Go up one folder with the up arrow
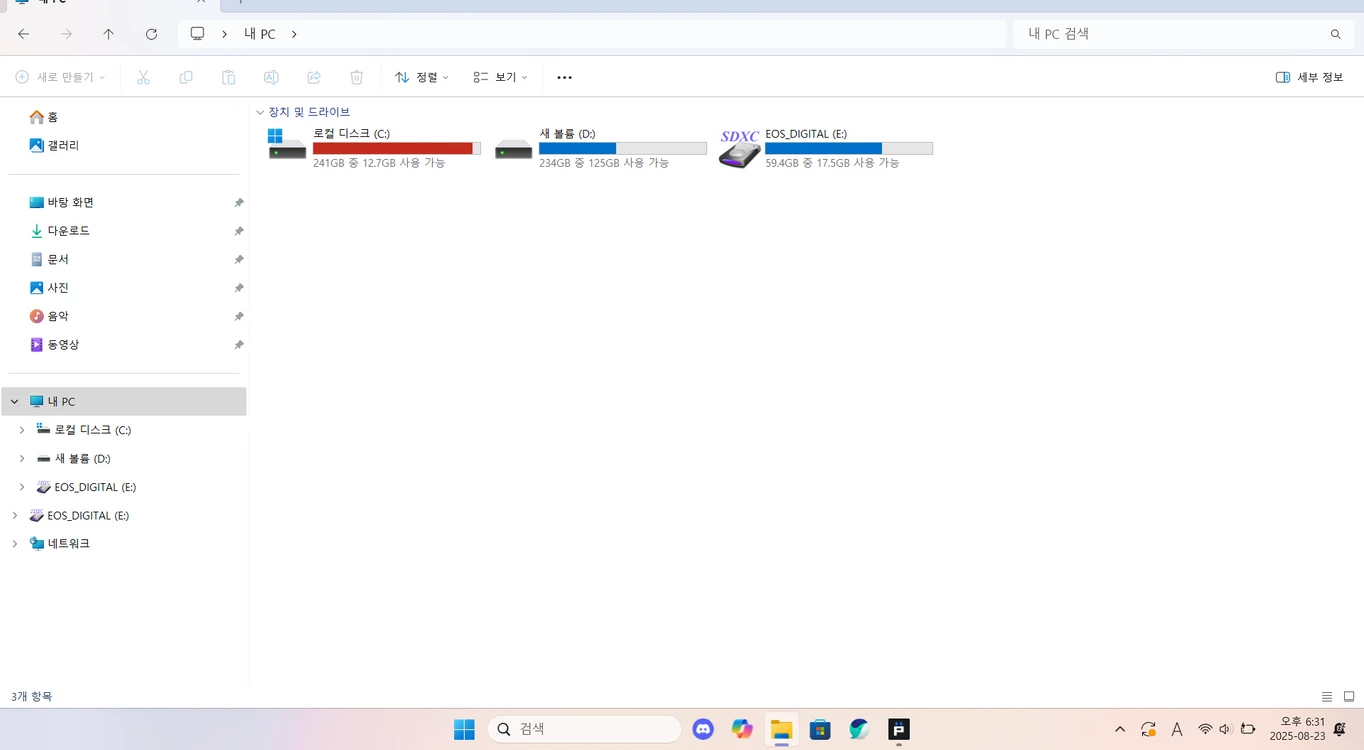1364x750 pixels. [108, 34]
